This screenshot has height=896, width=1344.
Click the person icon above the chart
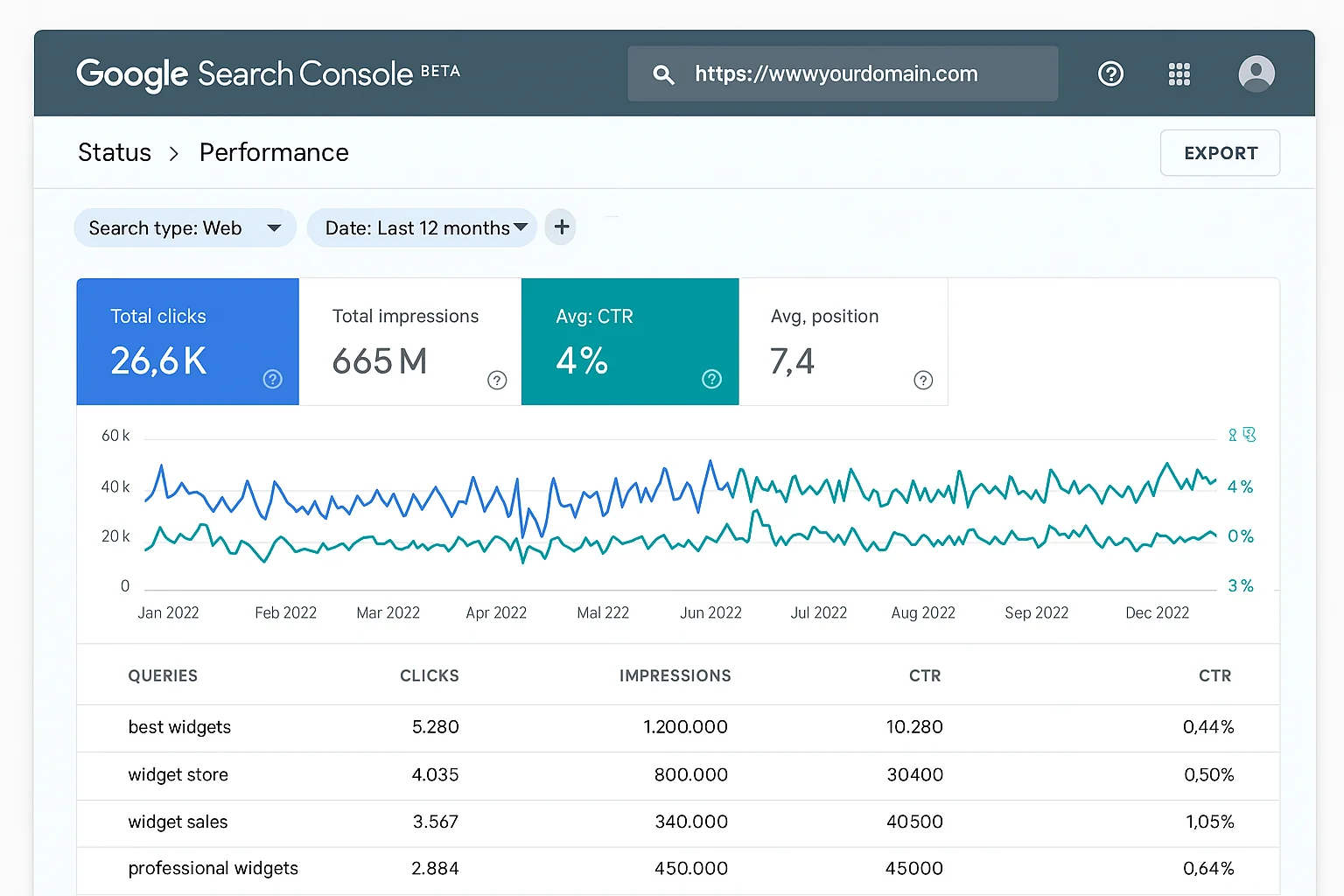[x=1231, y=434]
